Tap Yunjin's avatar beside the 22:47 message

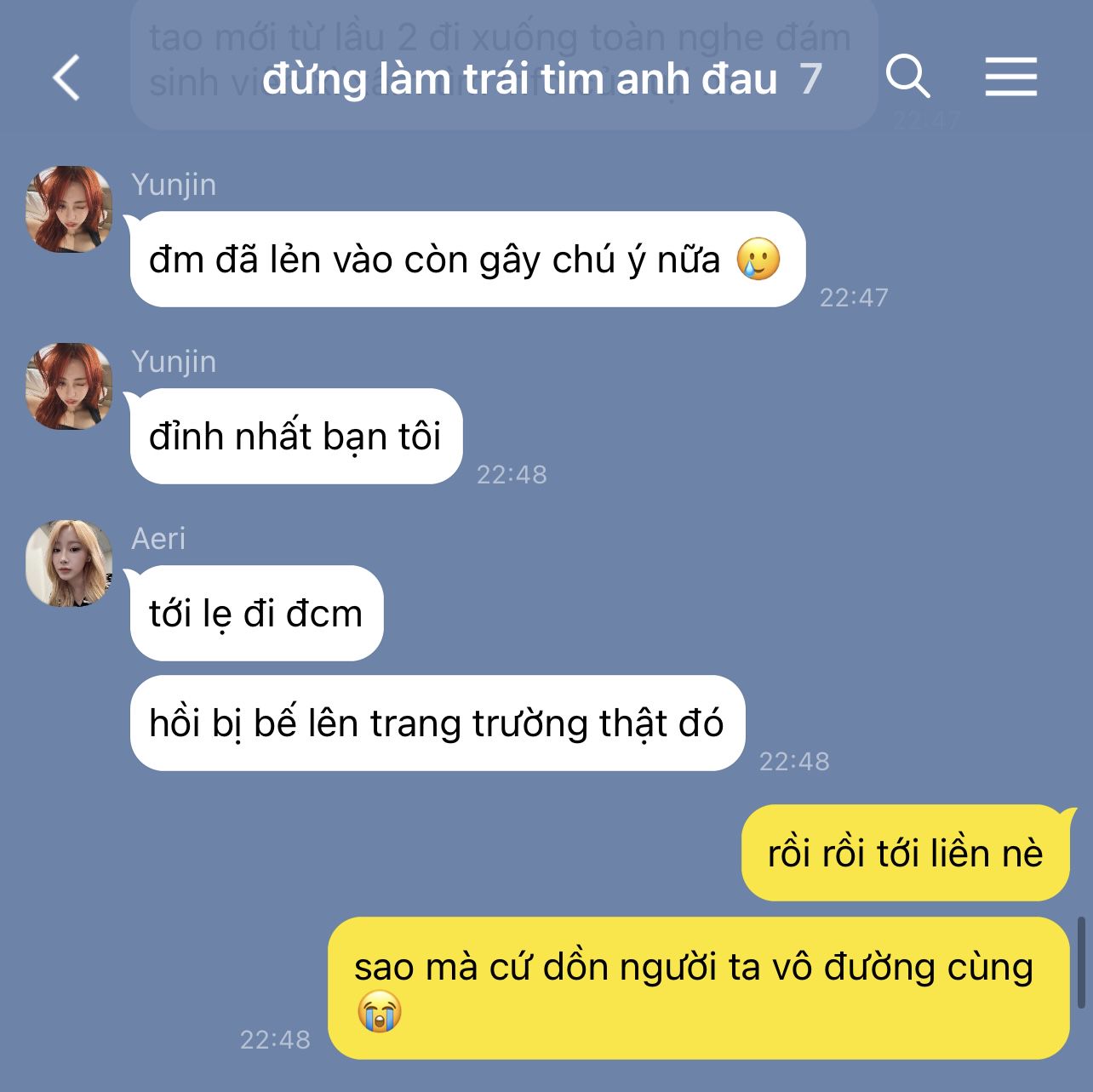point(69,209)
